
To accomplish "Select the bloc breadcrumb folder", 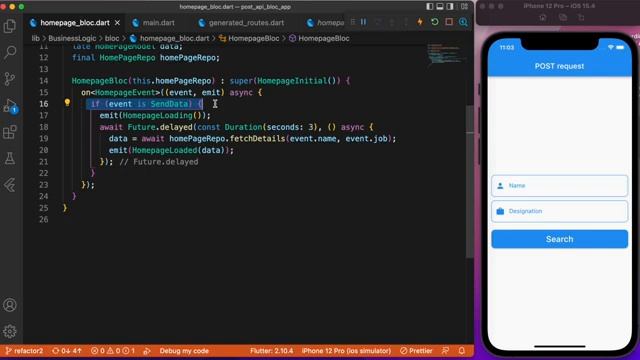I will [112, 38].
